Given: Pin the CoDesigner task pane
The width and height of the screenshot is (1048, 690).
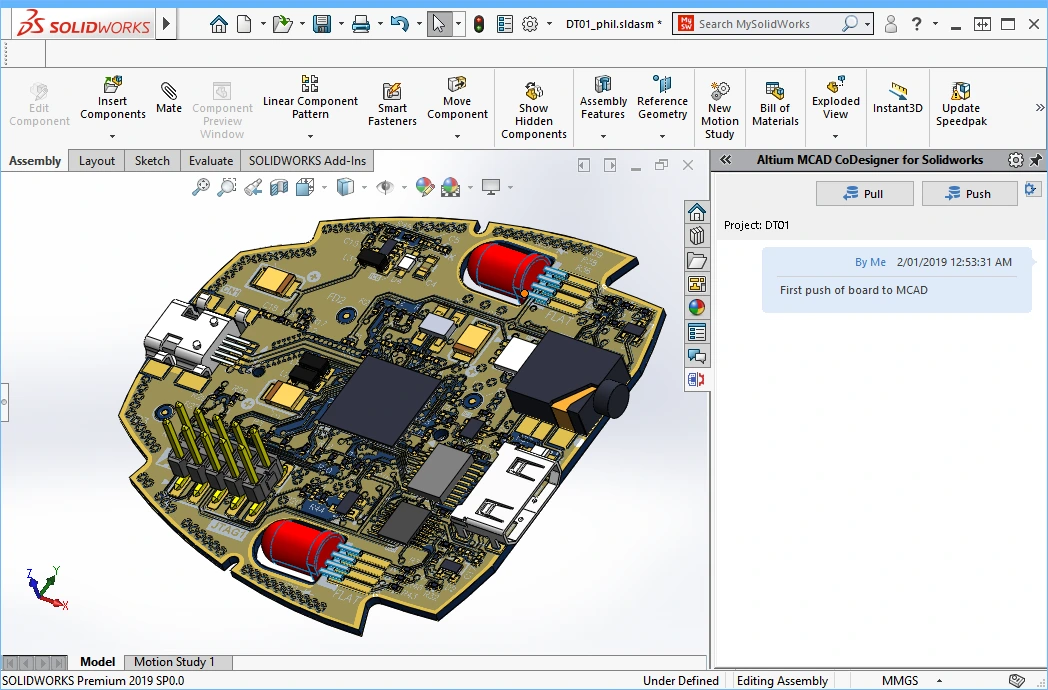Looking at the screenshot, I should tap(1036, 160).
